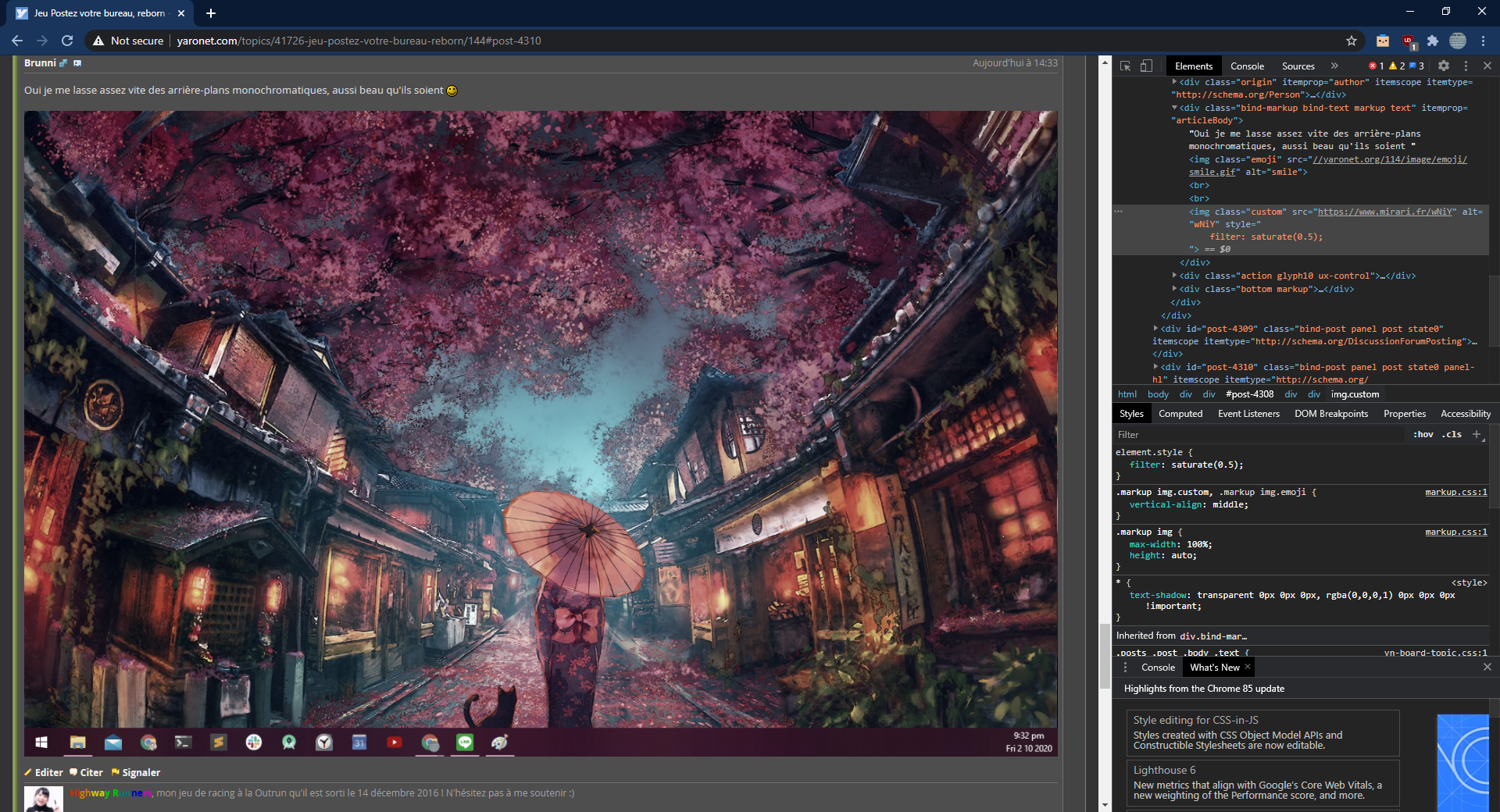Toggle the :hov element state panel
Image resolution: width=1500 pixels, height=812 pixels.
1423,435
